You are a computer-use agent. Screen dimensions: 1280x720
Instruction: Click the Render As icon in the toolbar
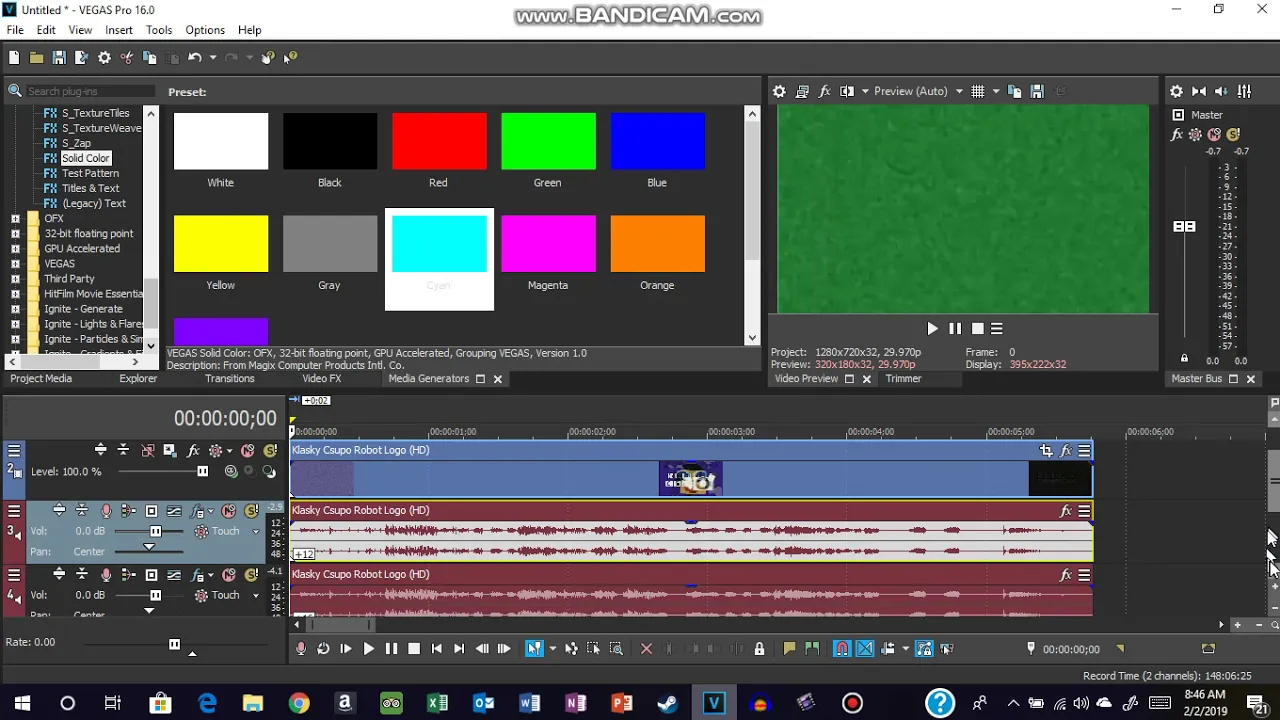(x=82, y=58)
